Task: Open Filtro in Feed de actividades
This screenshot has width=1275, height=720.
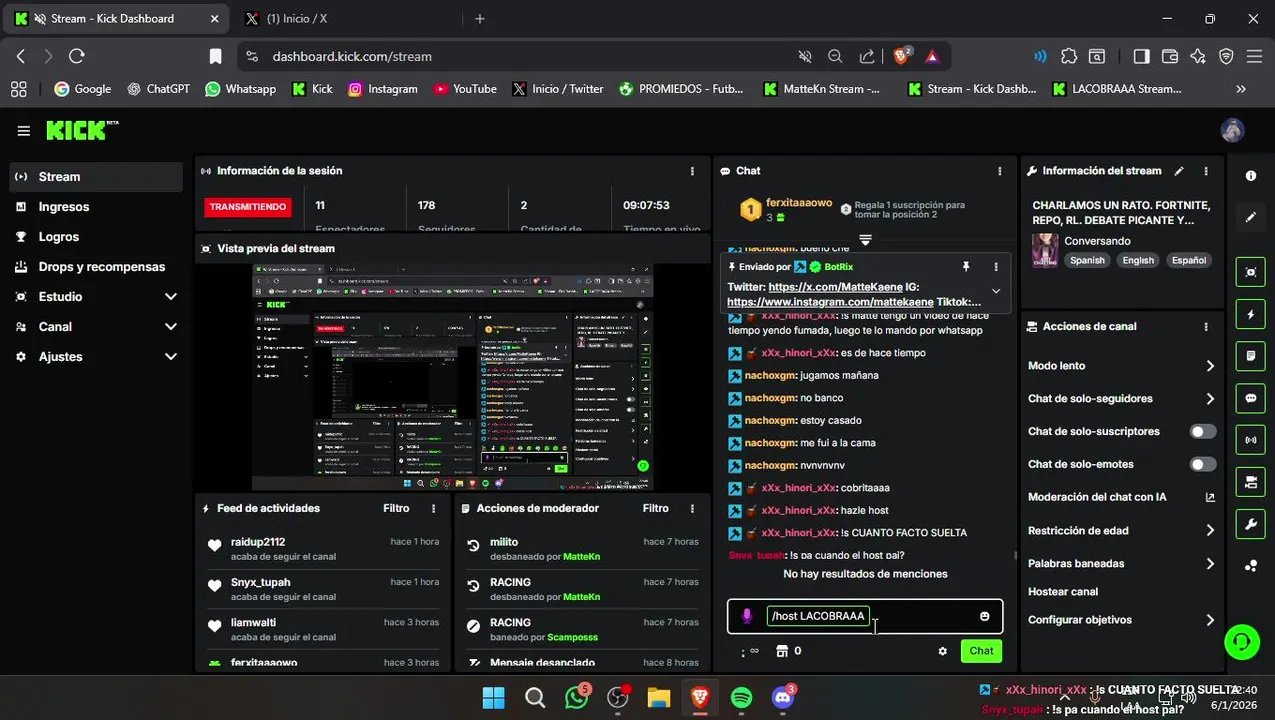Action: pos(396,509)
